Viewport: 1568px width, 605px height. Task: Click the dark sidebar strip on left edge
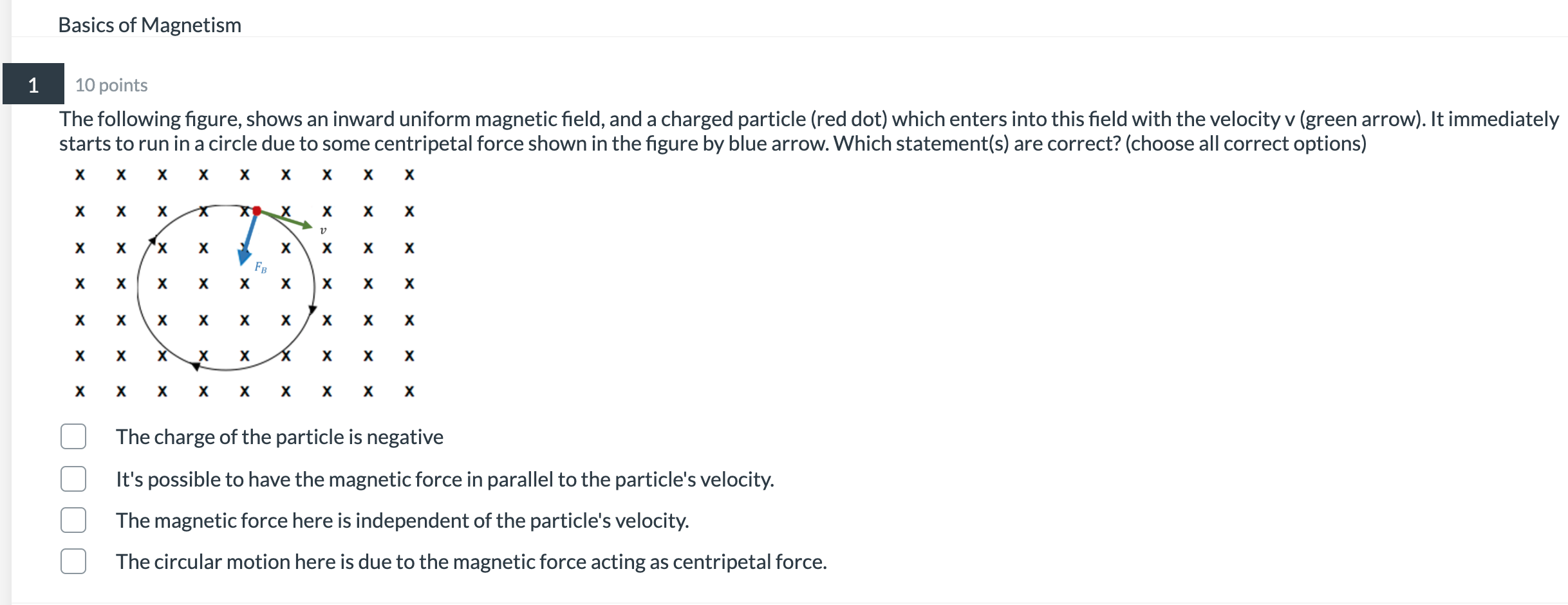(x=5, y=257)
